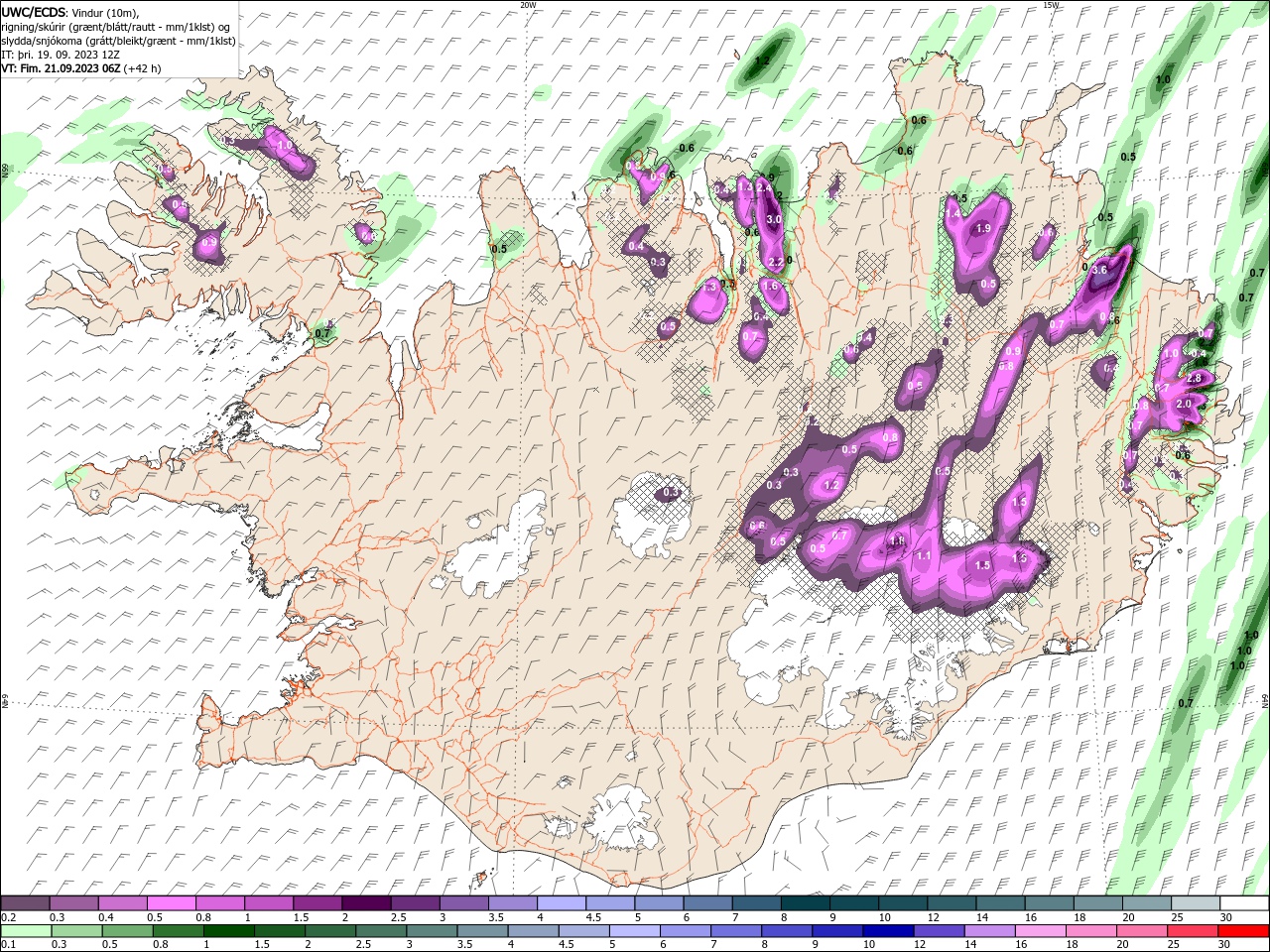The height and width of the screenshot is (952, 1270).
Task: Click the '12' label under lower legend bar
Action: coord(920,944)
